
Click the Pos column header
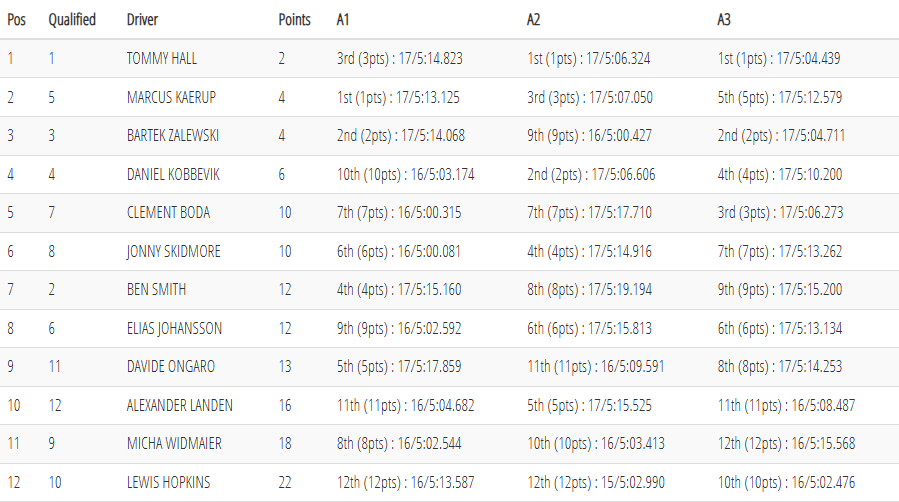pos(16,20)
